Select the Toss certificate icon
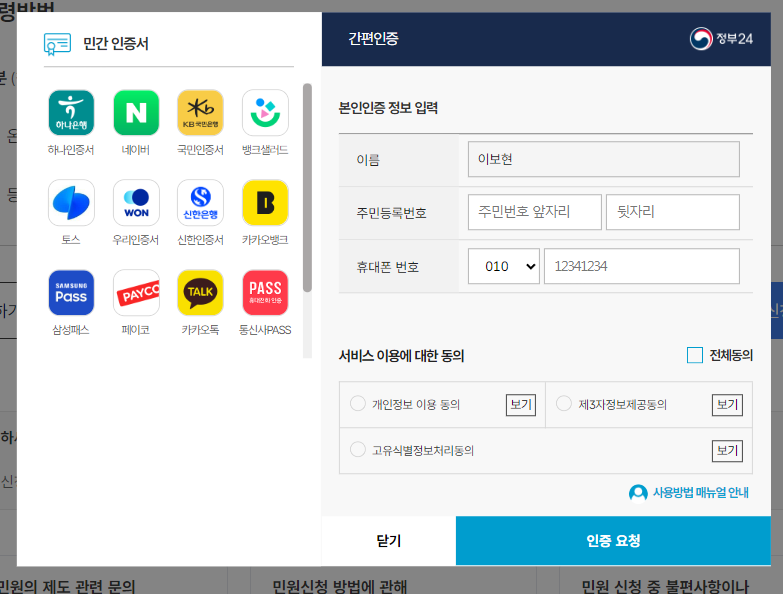 pyautogui.click(x=71, y=203)
